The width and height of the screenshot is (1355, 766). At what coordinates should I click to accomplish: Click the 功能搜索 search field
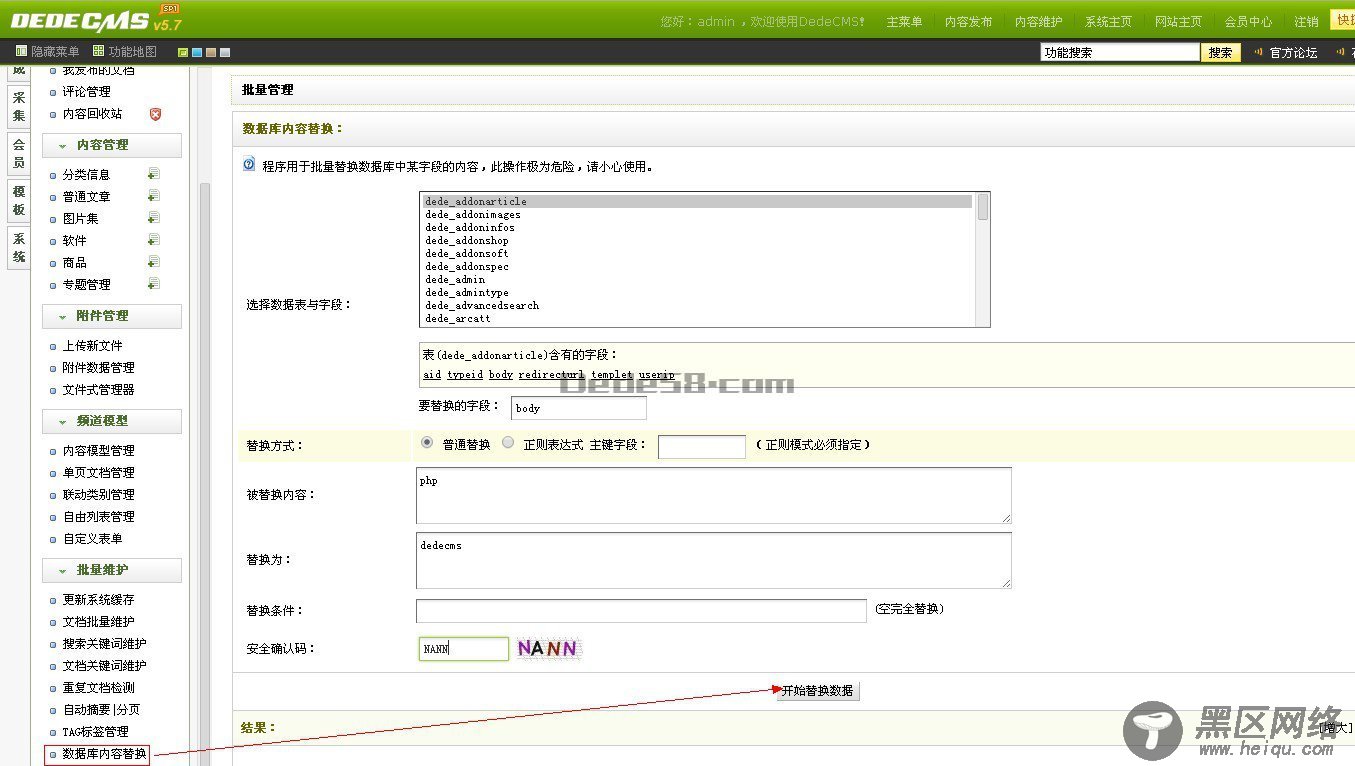pyautogui.click(x=1119, y=53)
